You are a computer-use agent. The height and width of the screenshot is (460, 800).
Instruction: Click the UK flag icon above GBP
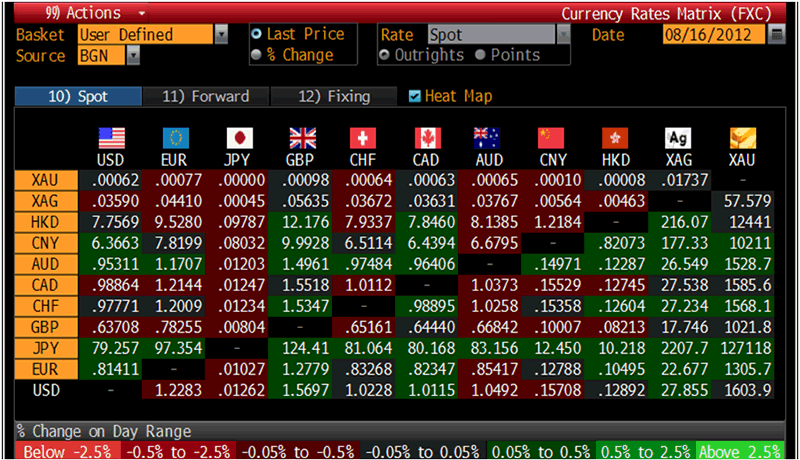(302, 138)
